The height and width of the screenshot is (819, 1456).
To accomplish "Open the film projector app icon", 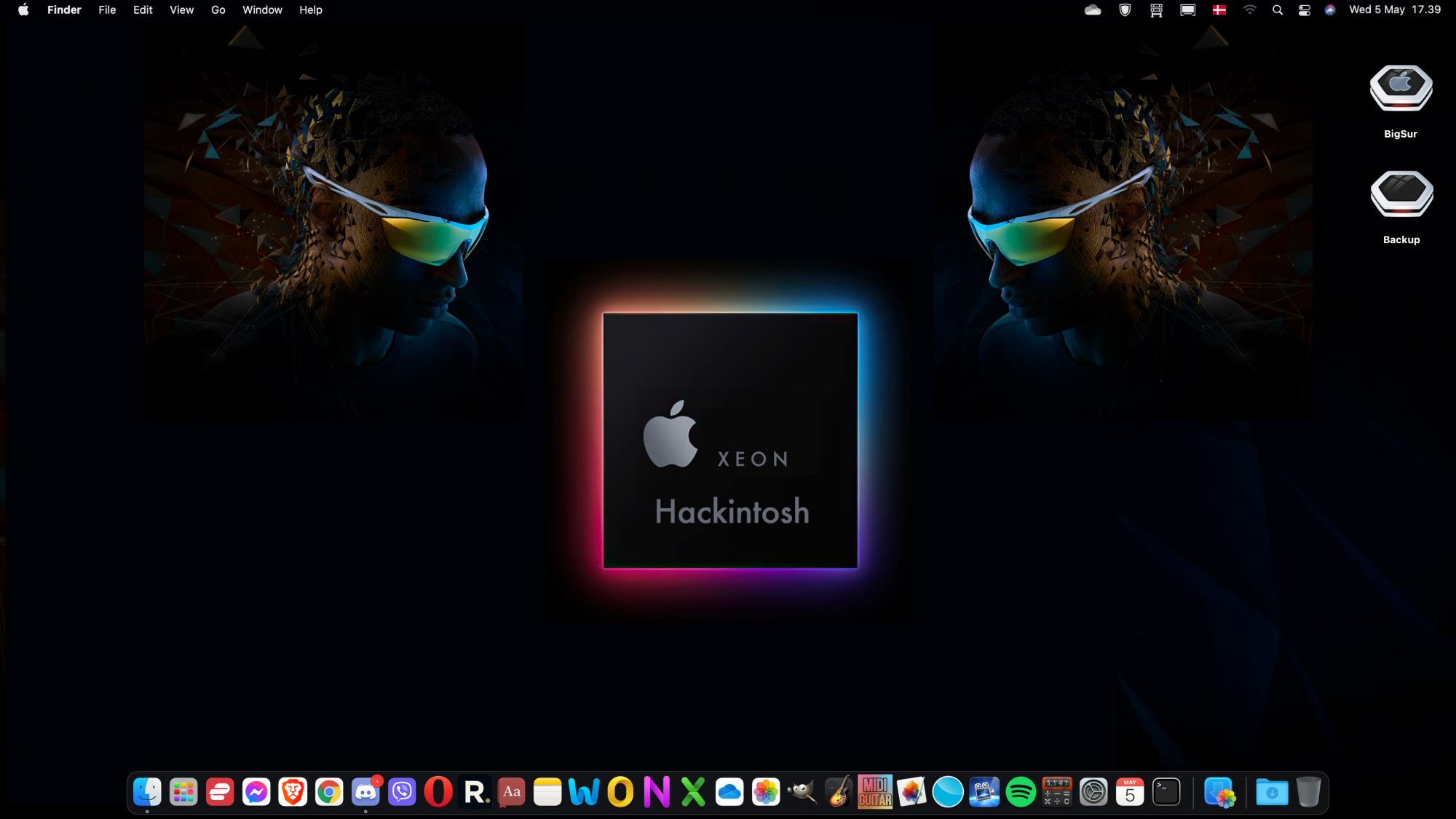I will (x=984, y=792).
